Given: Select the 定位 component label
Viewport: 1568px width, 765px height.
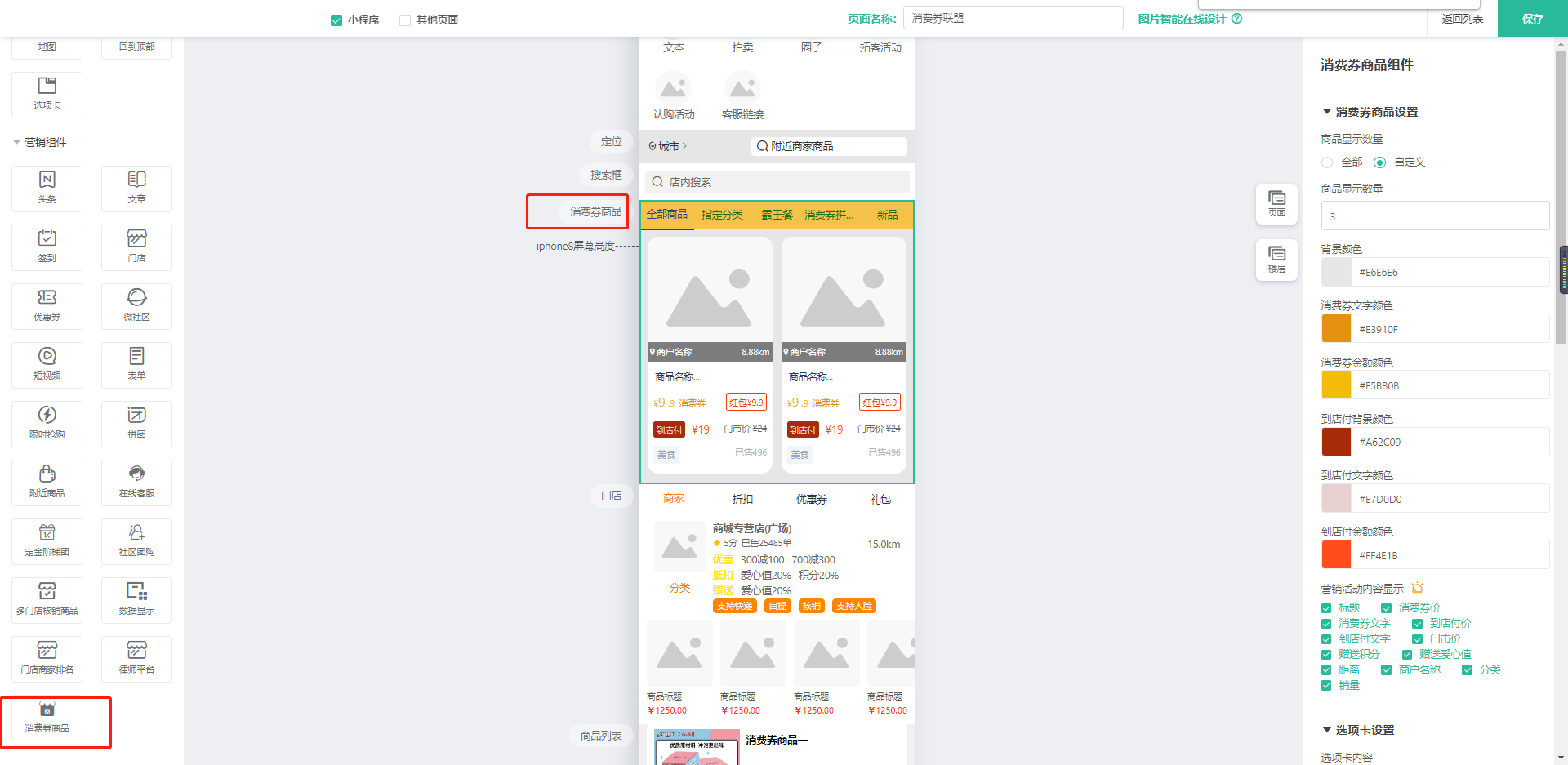Looking at the screenshot, I should point(612,141).
